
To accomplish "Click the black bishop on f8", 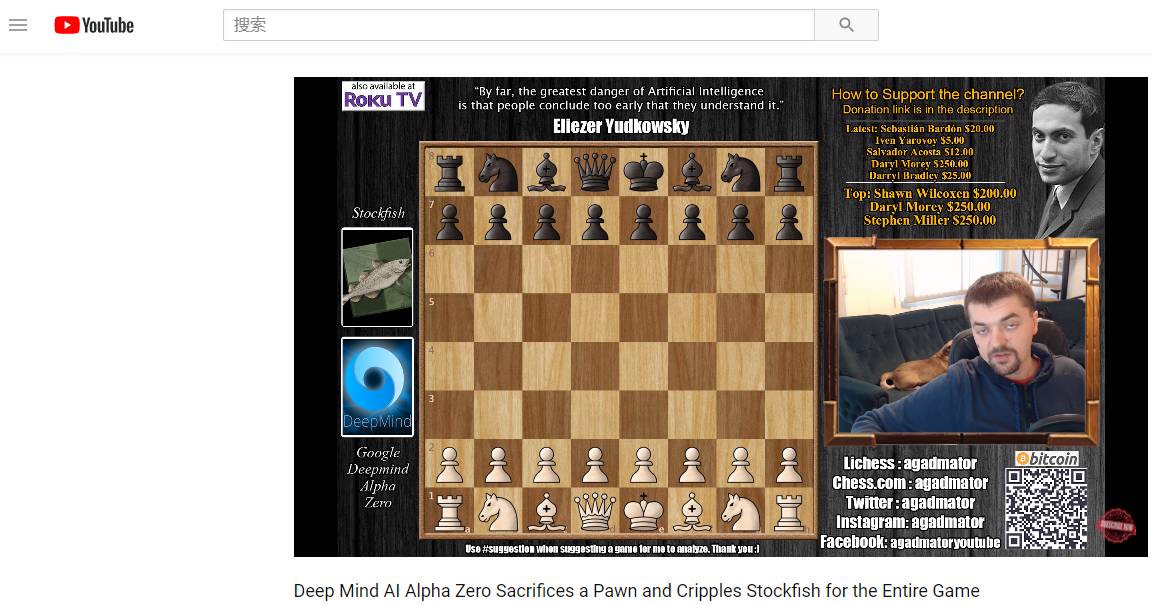I will (692, 173).
